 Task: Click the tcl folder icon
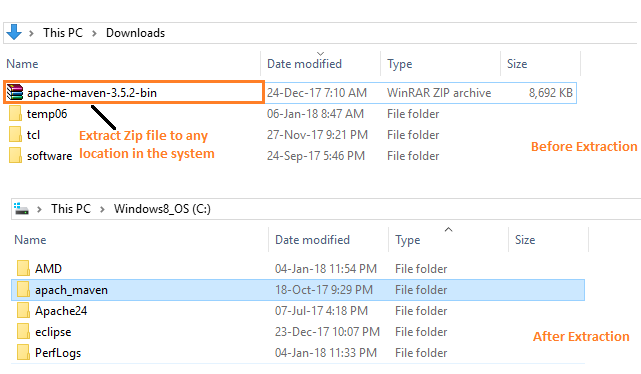point(15,134)
